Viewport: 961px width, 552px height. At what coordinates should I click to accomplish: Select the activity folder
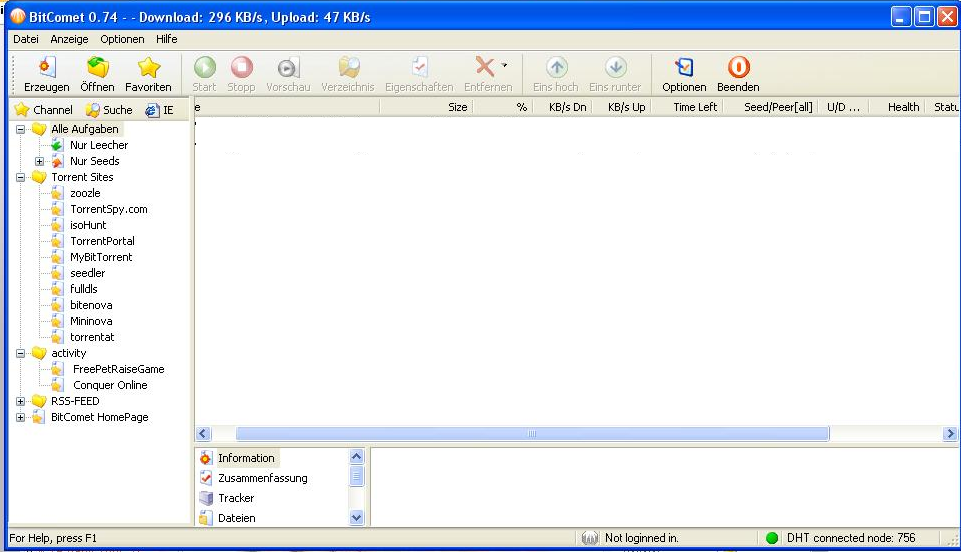[x=69, y=353]
